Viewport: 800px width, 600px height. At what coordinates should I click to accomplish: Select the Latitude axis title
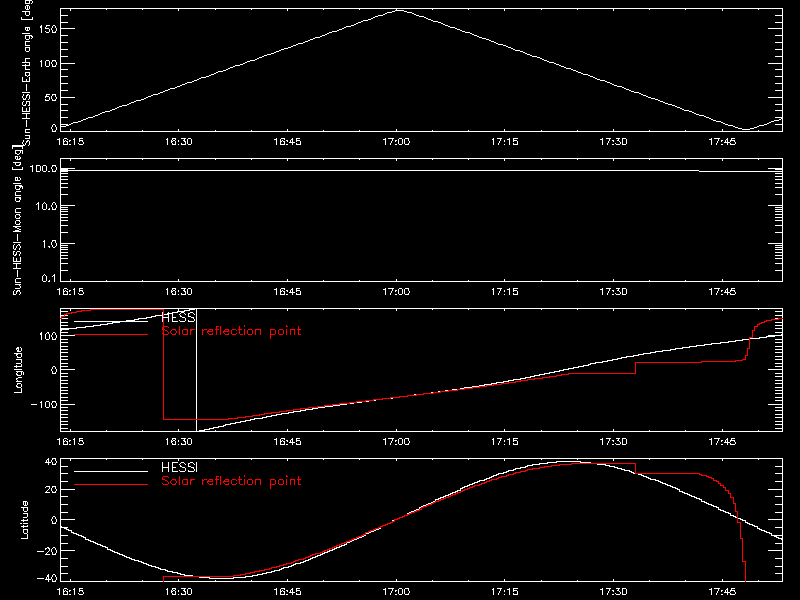(x=24, y=520)
